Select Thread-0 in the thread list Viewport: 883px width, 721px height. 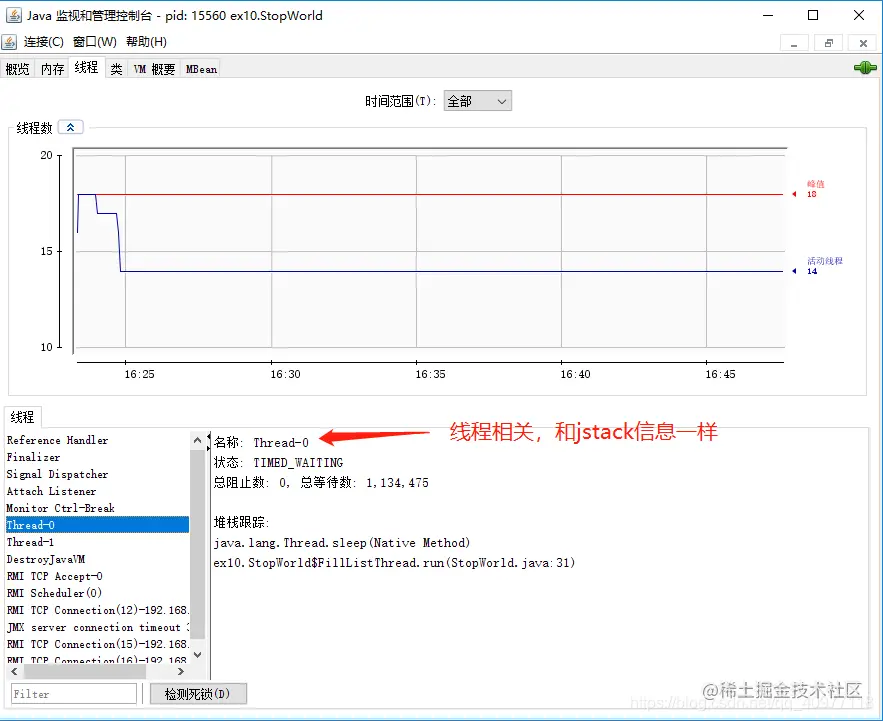point(97,524)
